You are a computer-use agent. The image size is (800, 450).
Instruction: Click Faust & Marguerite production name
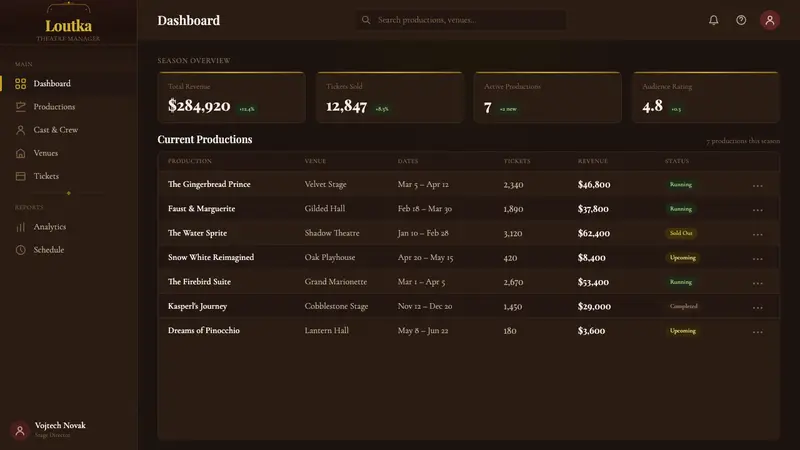click(x=202, y=209)
